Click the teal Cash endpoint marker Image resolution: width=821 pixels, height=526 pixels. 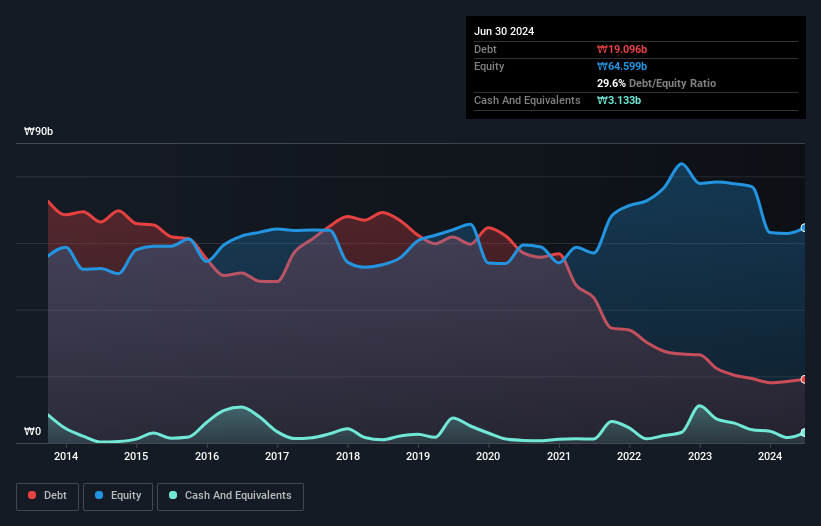click(804, 433)
